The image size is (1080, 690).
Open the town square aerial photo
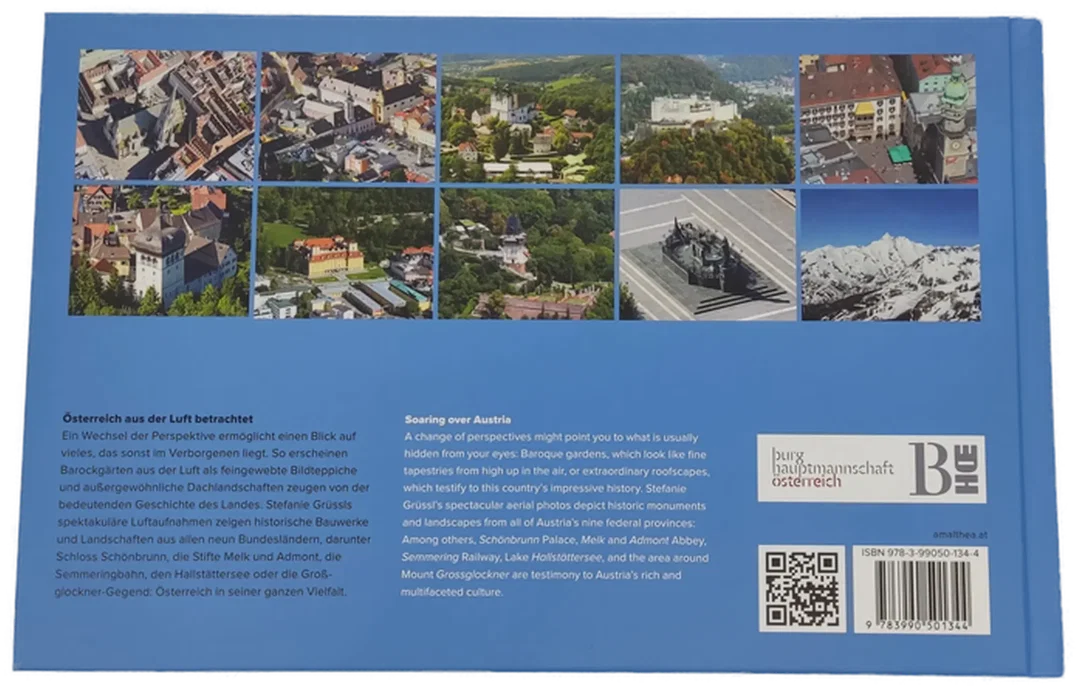tap(349, 117)
